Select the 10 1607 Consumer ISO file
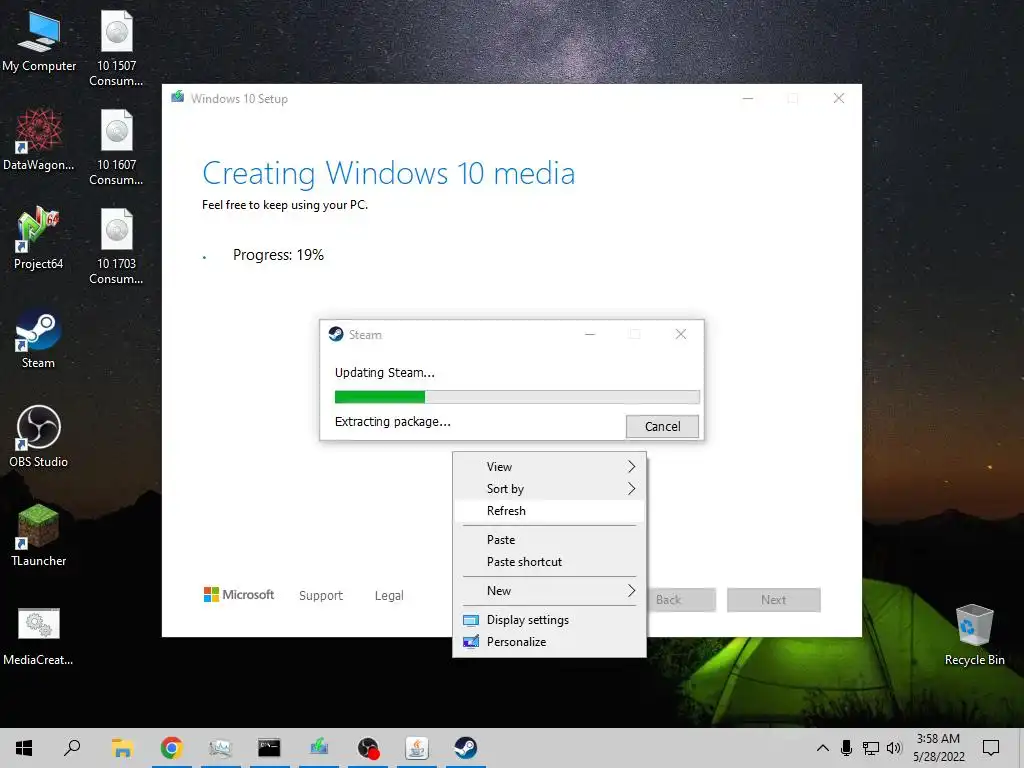 pos(116,148)
